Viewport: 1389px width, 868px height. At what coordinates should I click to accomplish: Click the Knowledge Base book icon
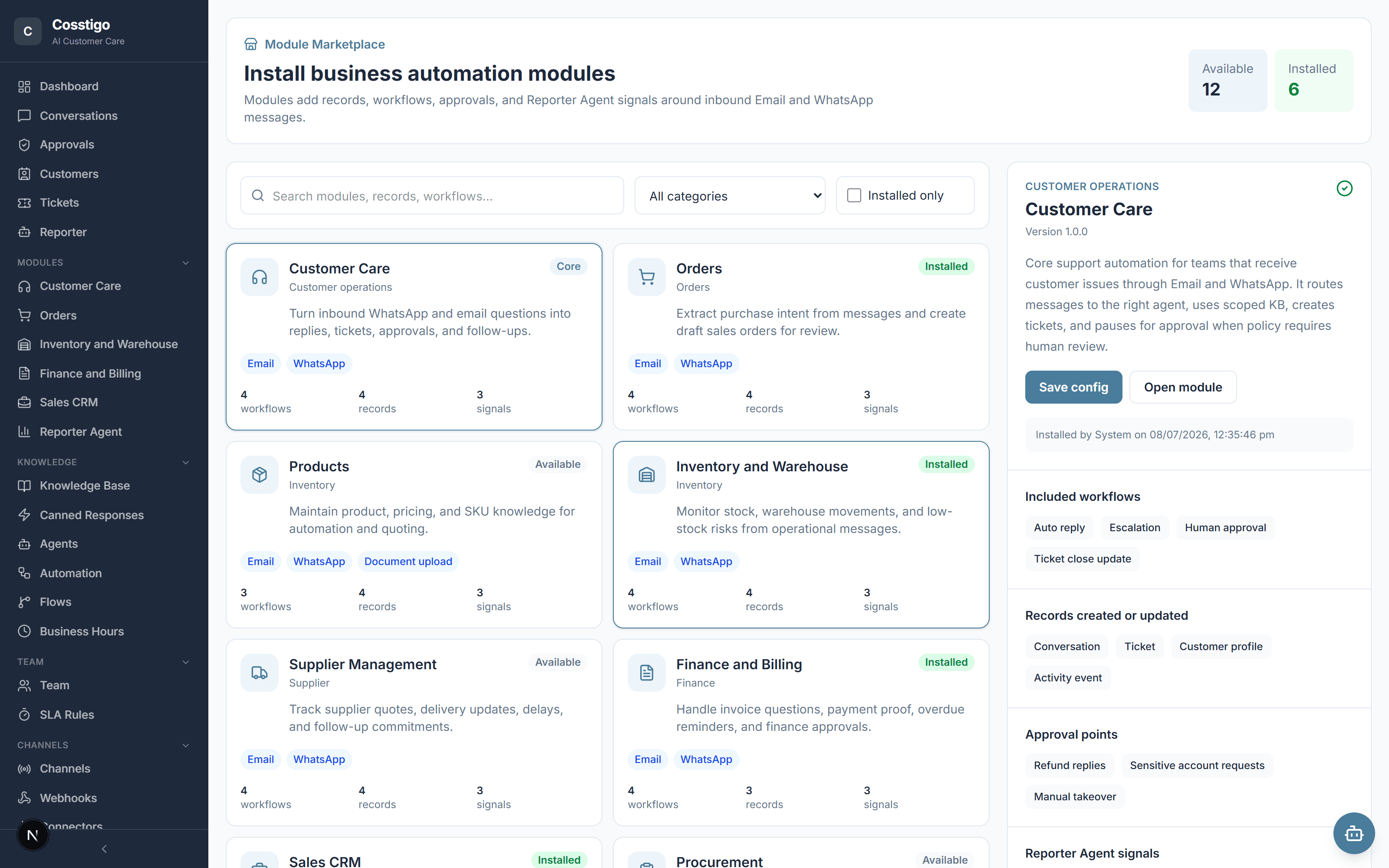coord(24,486)
